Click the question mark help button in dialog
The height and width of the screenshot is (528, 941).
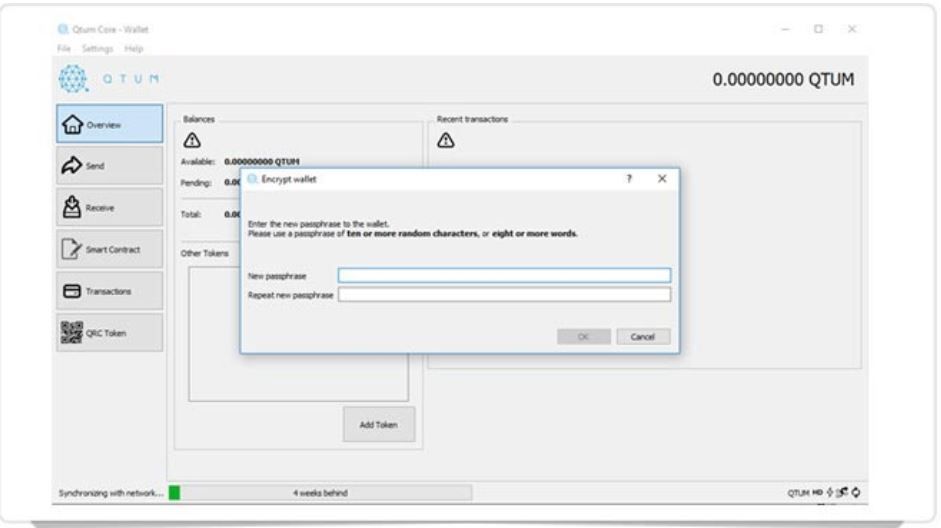[629, 179]
